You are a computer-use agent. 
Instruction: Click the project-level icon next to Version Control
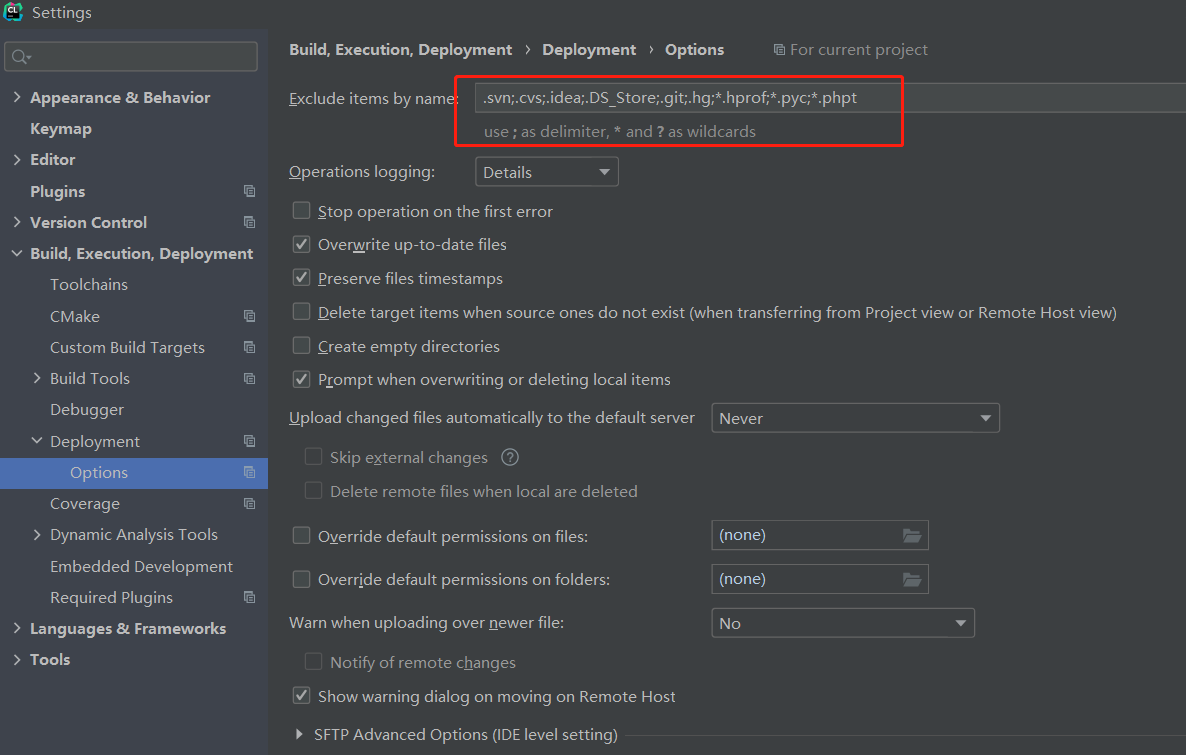tap(249, 222)
